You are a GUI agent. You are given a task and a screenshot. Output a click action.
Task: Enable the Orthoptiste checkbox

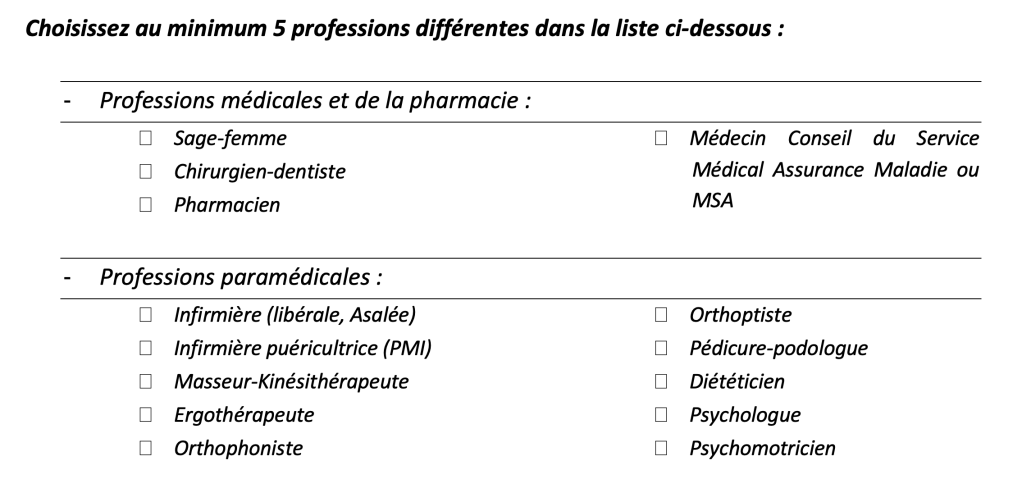(x=661, y=316)
